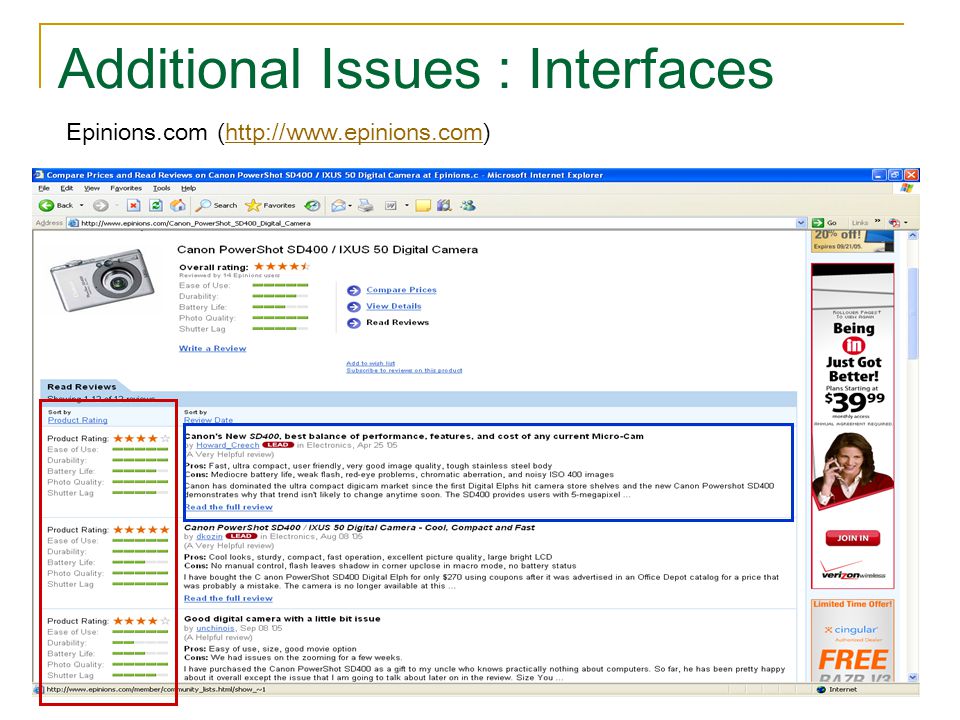
Task: Click the vertical scrollbar up arrow
Action: point(913,236)
